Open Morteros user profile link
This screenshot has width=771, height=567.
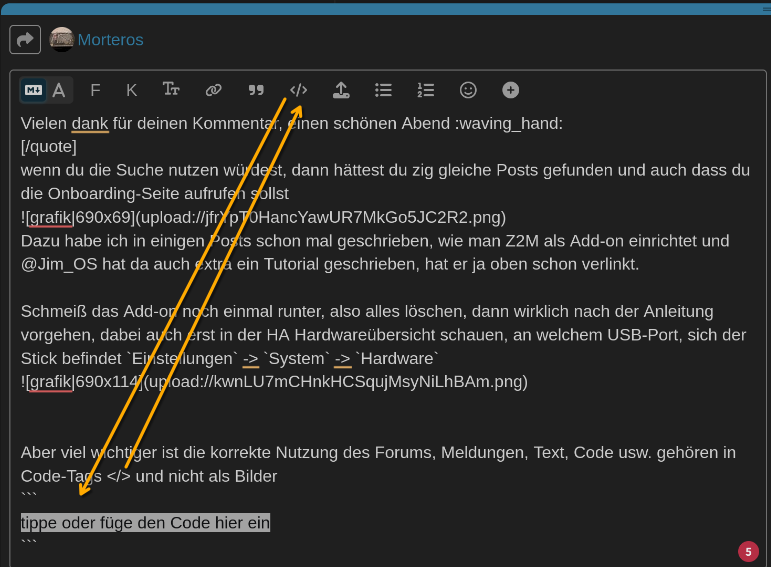(x=110, y=40)
